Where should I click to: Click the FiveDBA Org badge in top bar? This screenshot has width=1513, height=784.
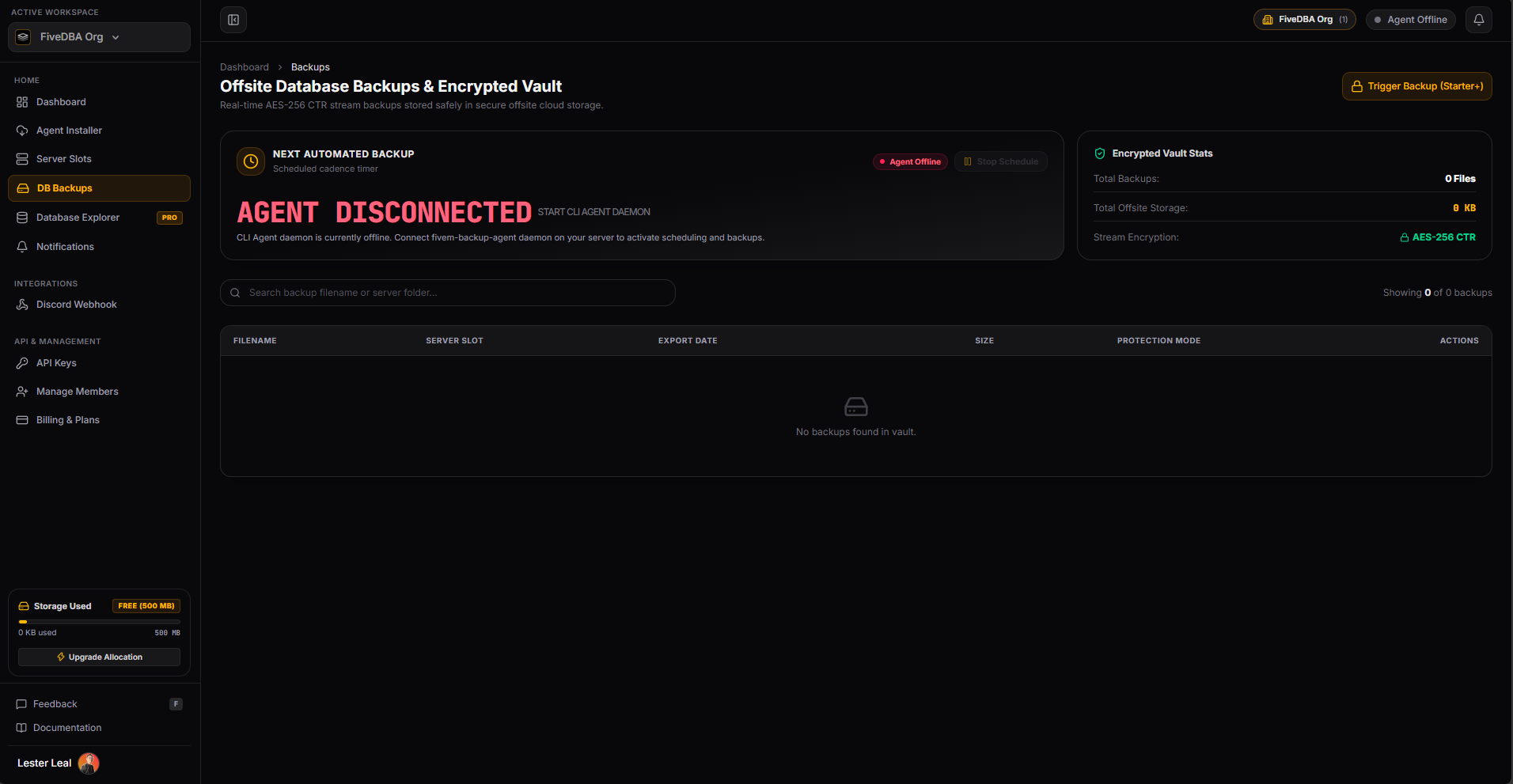1305,20
